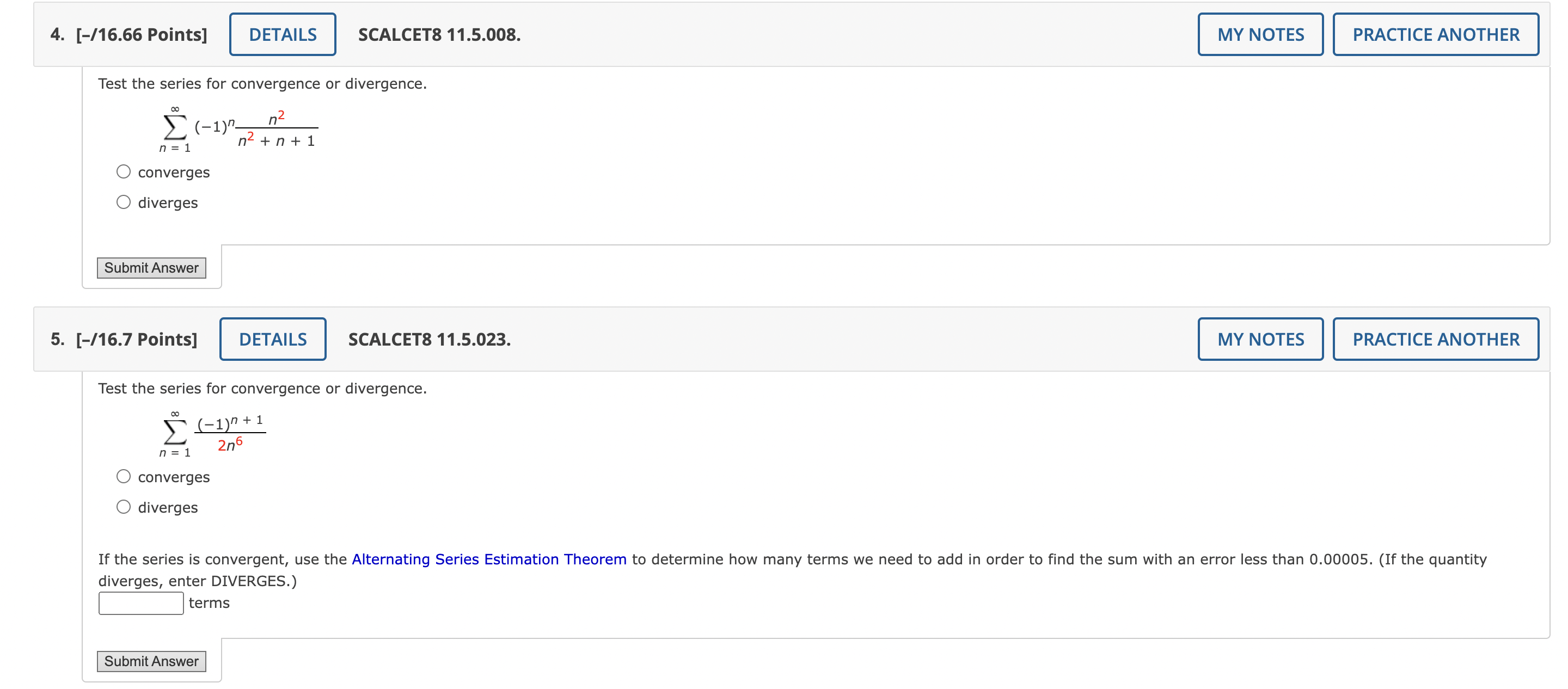
Task: Open DETAILS for question 5
Action: click(x=273, y=340)
